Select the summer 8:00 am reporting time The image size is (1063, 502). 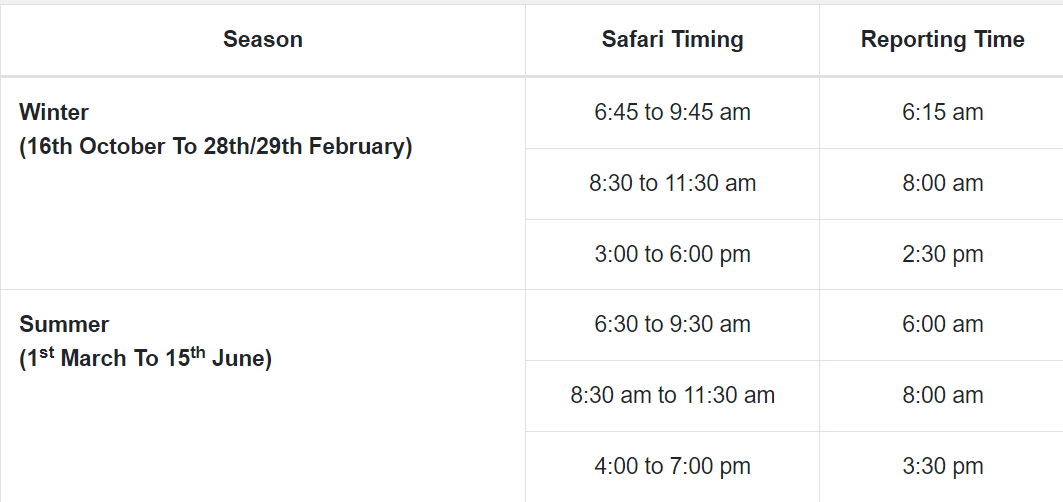[x=942, y=395]
